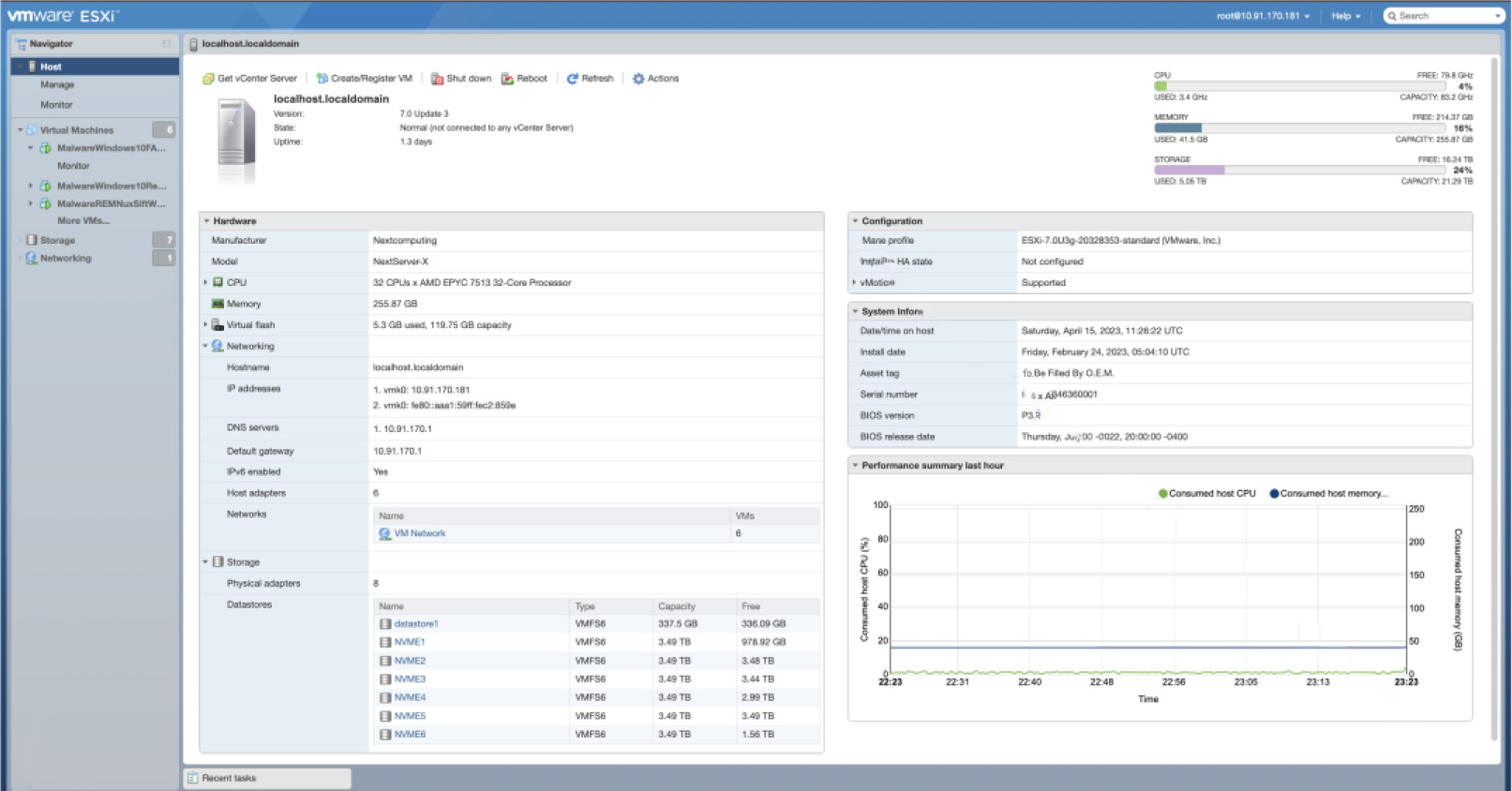
Task: Expand the Virtual flash row
Action: pyautogui.click(x=206, y=325)
